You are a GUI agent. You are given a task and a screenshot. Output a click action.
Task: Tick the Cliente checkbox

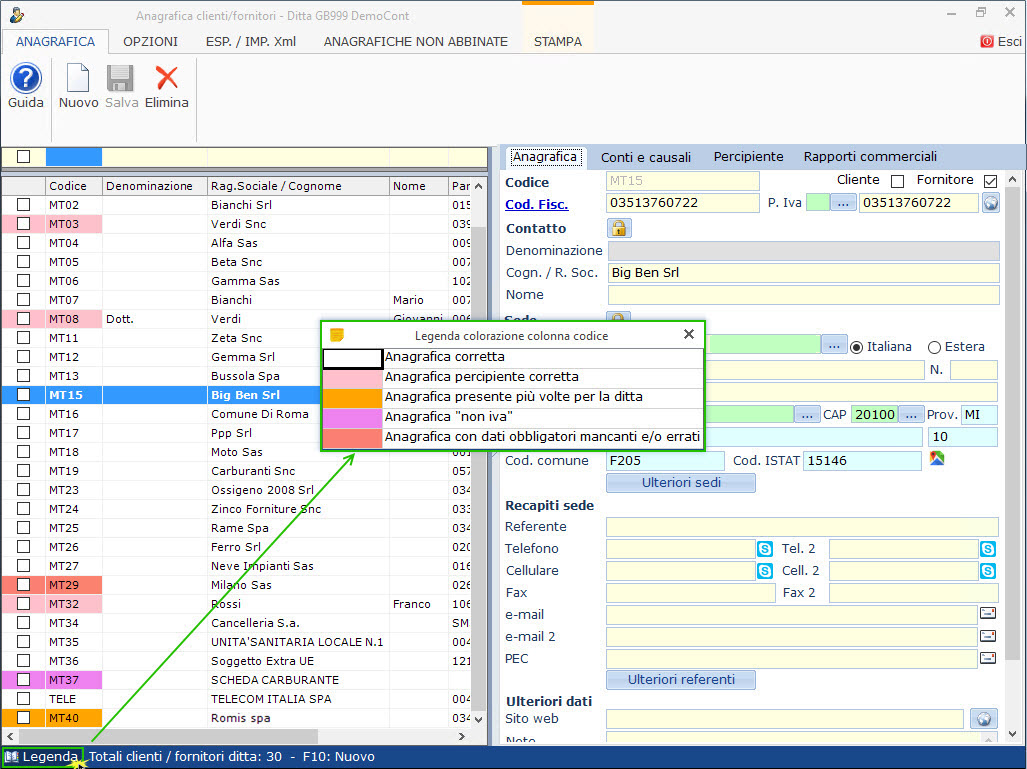point(897,181)
